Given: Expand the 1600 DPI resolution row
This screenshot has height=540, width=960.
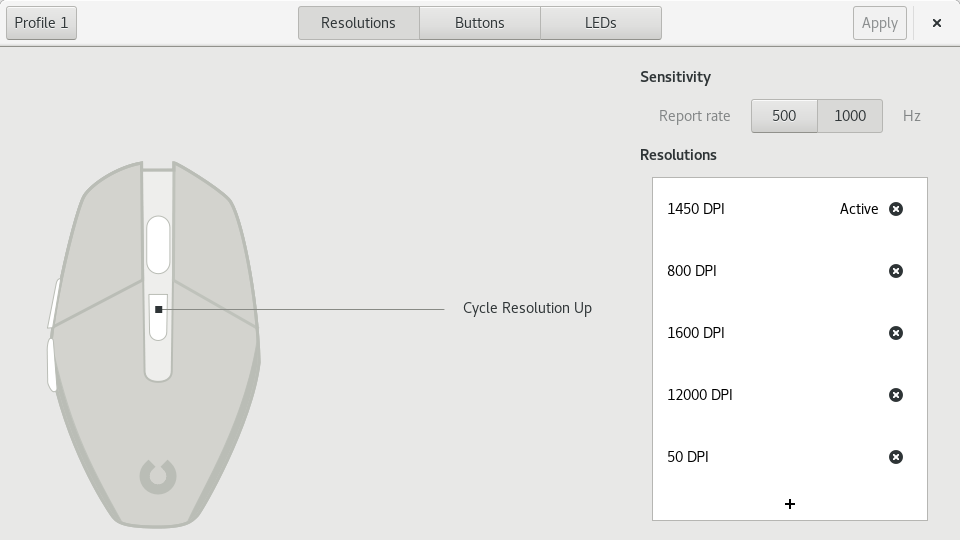Looking at the screenshot, I should pyautogui.click(x=760, y=333).
